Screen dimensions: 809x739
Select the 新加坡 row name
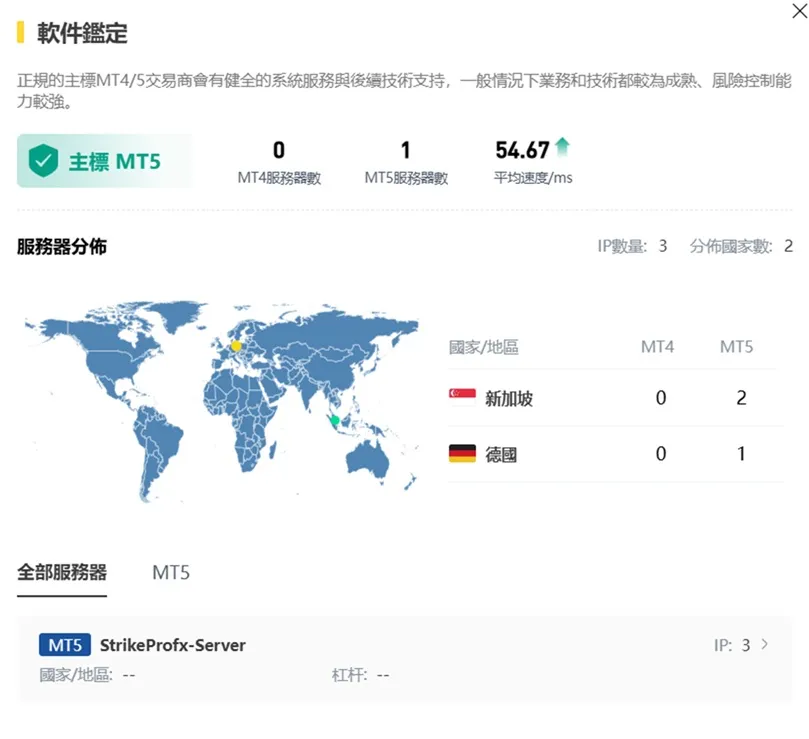point(509,398)
